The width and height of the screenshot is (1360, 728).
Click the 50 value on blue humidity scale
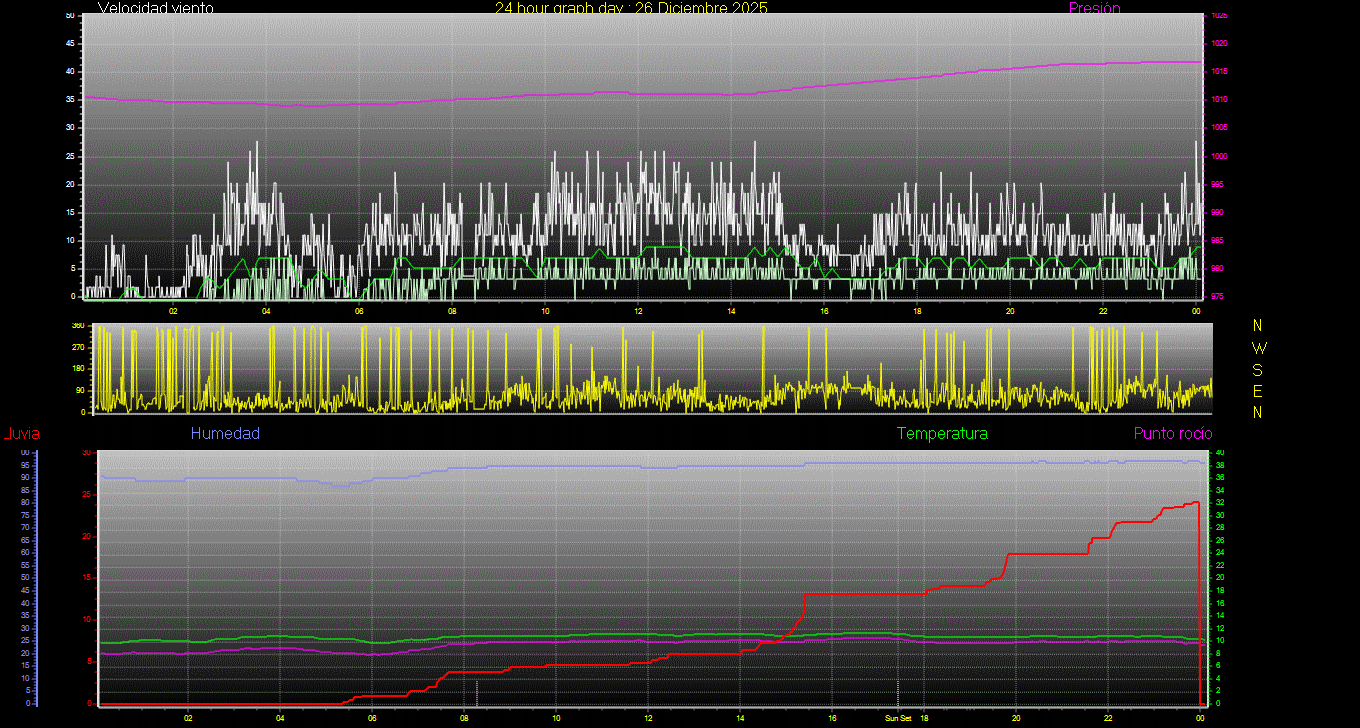pyautogui.click(x=24, y=577)
